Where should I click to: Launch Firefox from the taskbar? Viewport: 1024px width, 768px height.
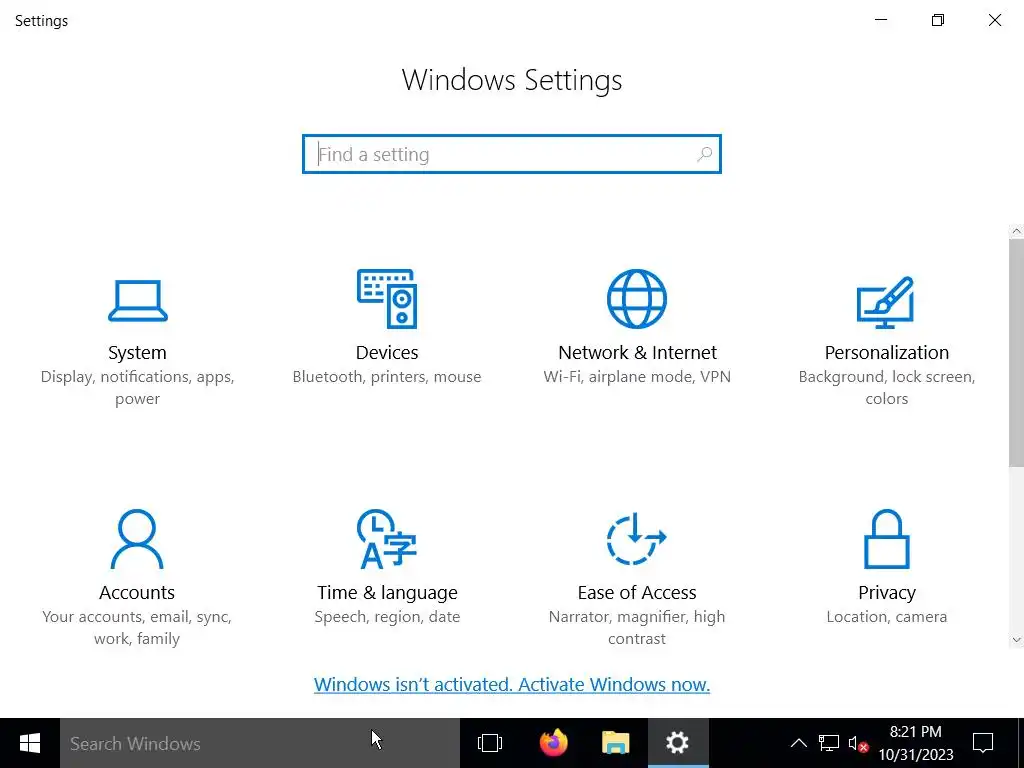(553, 743)
